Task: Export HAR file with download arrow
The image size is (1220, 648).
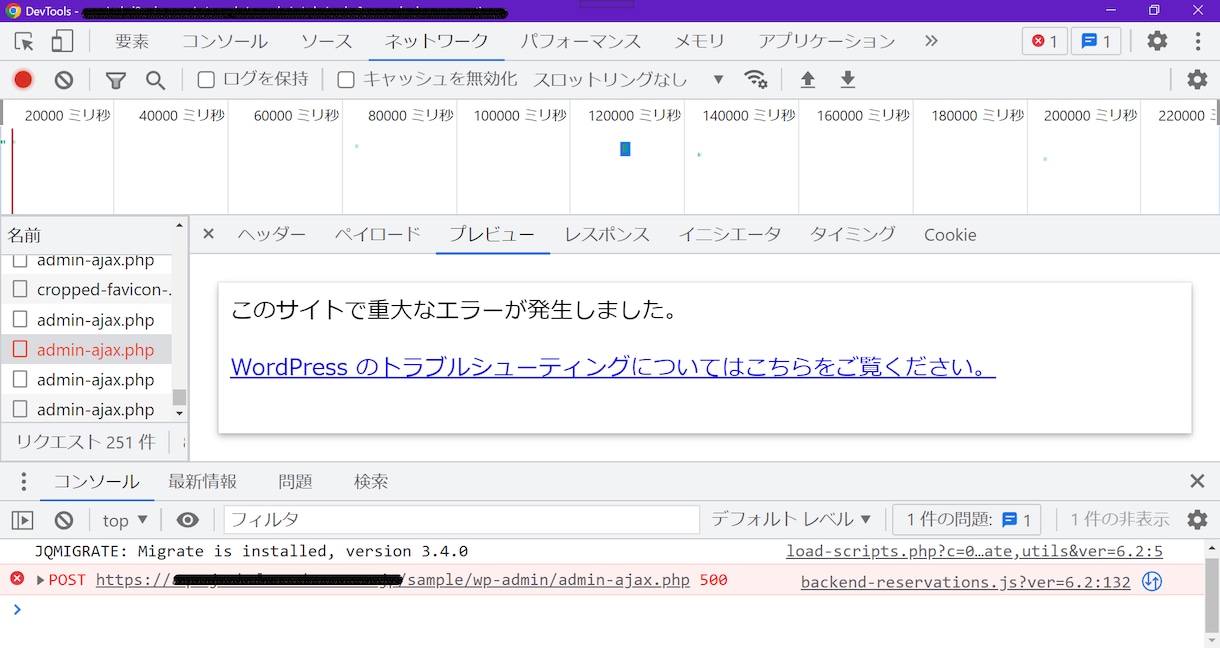Action: tap(848, 79)
